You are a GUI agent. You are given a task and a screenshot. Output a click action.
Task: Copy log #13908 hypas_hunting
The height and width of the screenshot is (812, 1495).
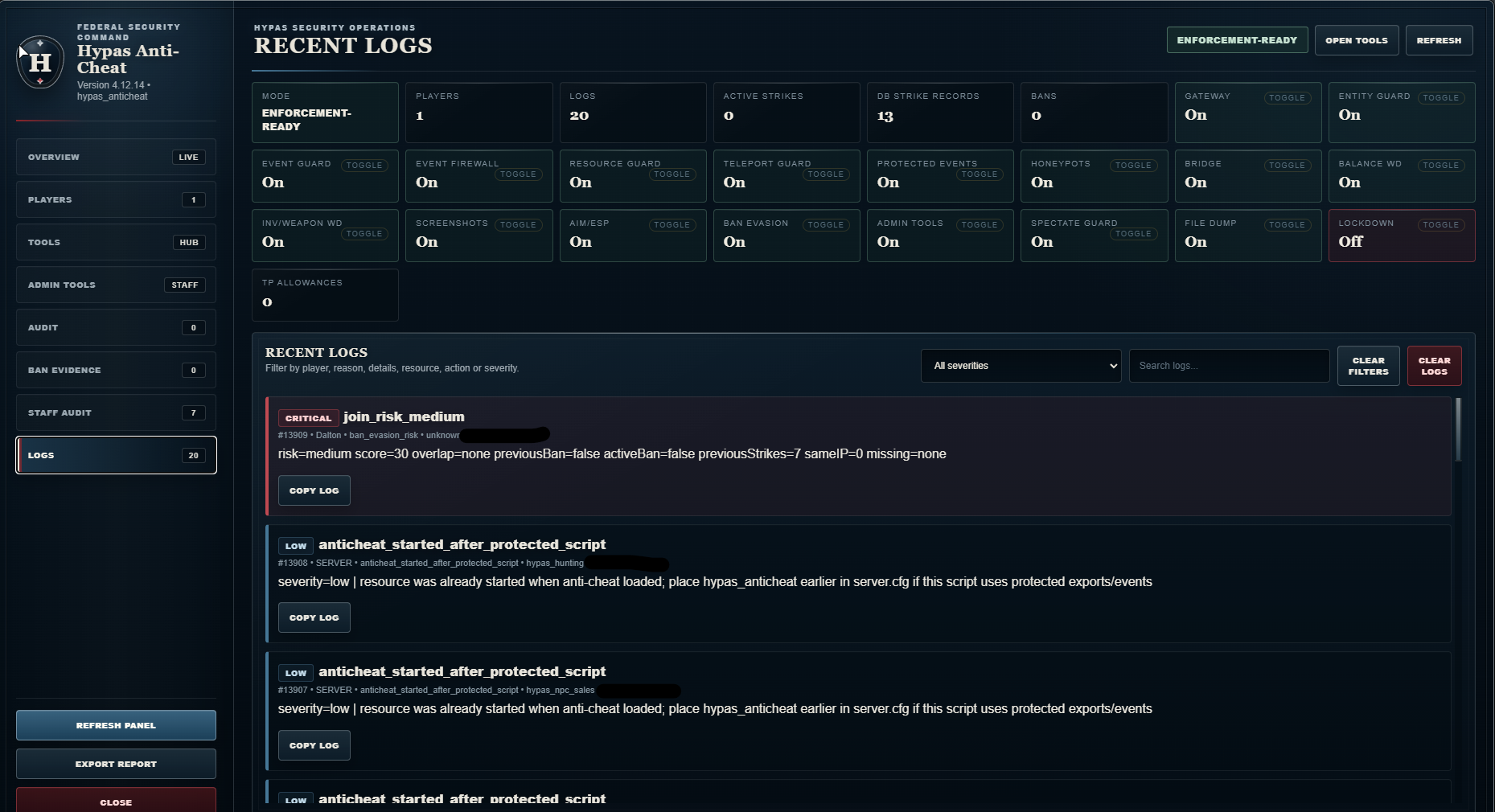314,617
